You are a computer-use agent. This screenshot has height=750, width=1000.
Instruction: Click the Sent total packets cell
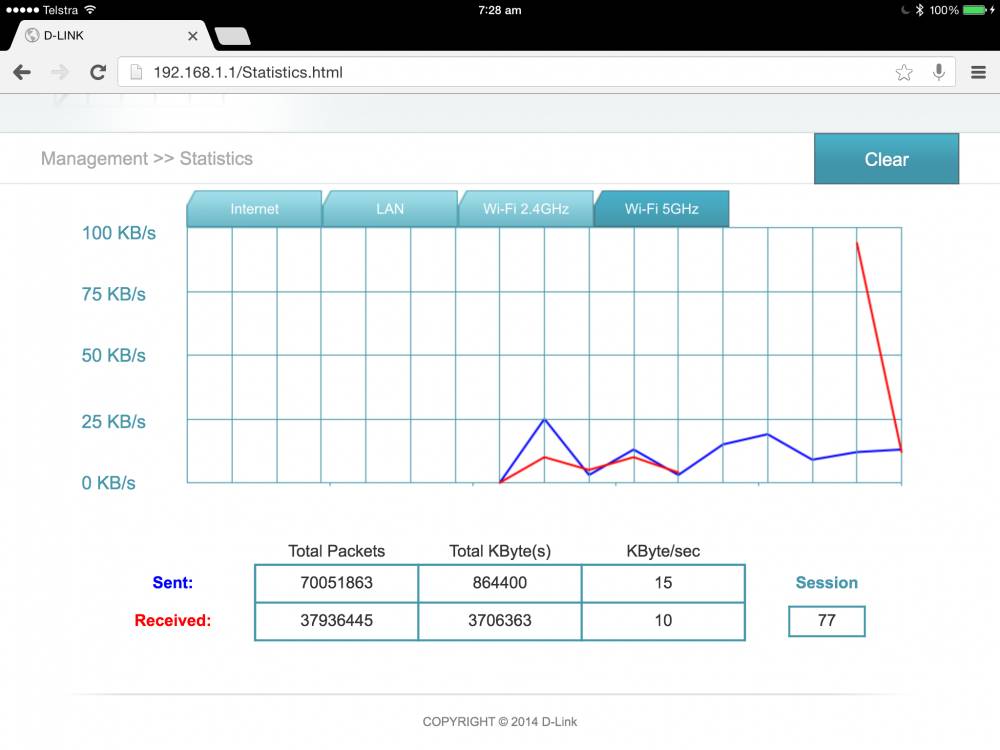pyautogui.click(x=336, y=583)
